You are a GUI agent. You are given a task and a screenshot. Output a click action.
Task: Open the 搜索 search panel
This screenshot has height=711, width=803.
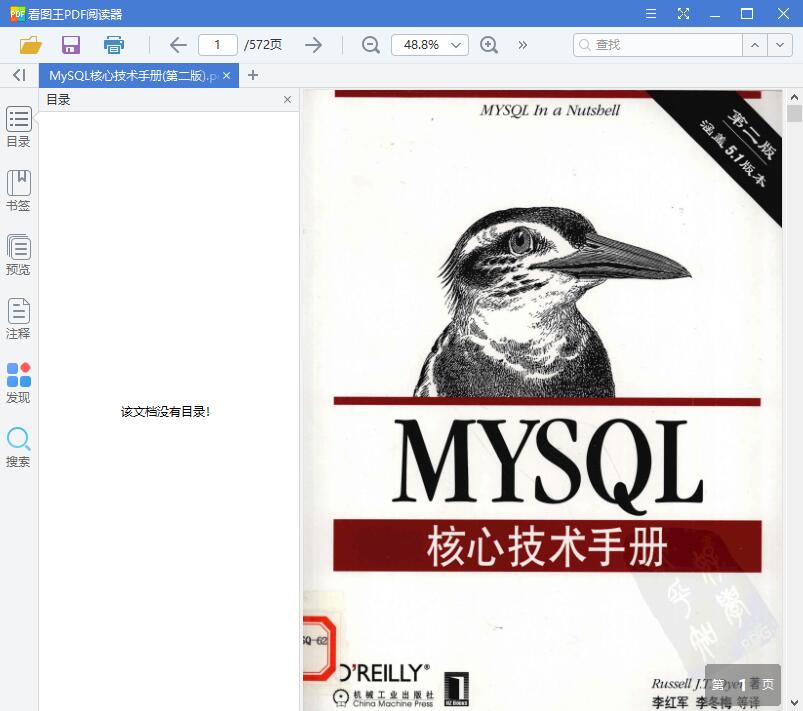point(18,447)
